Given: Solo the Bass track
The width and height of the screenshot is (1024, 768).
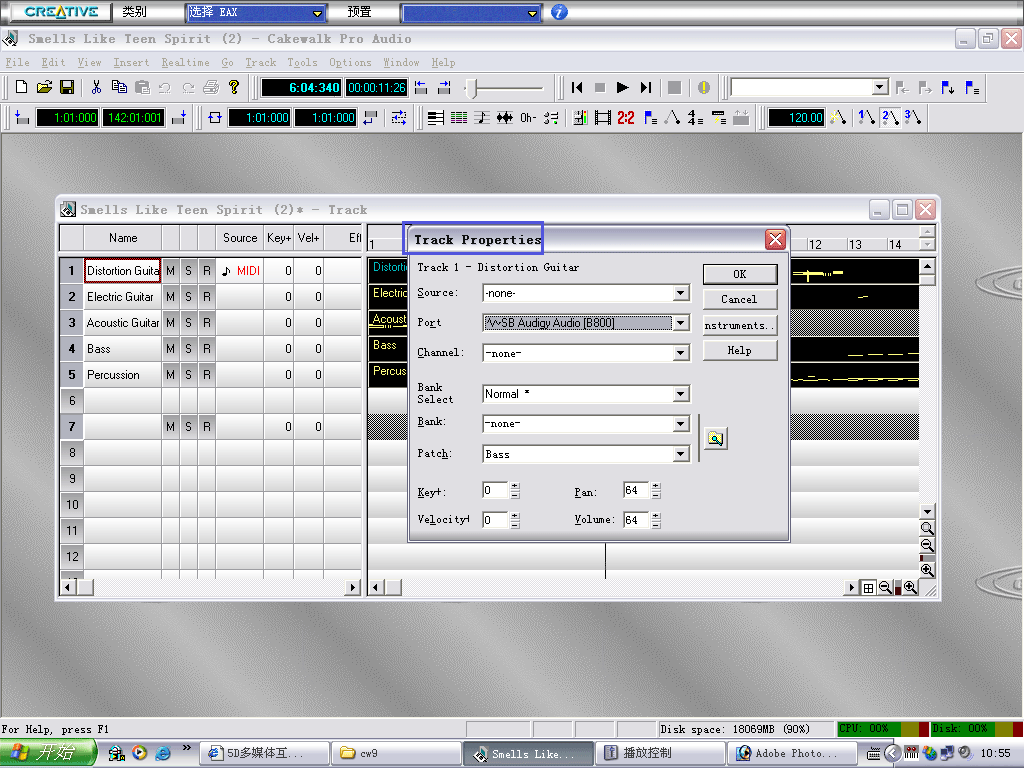Looking at the screenshot, I should 188,349.
